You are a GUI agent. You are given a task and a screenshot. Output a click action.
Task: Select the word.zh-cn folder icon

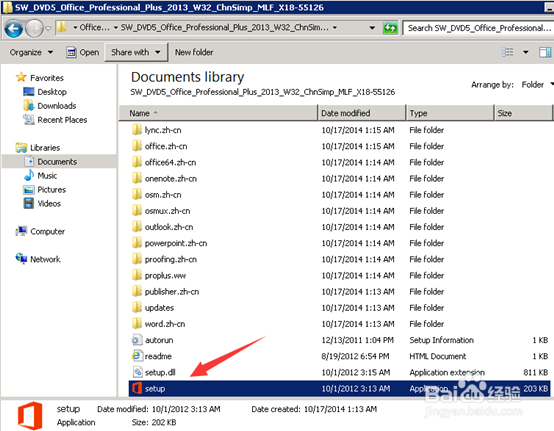pyautogui.click(x=137, y=324)
